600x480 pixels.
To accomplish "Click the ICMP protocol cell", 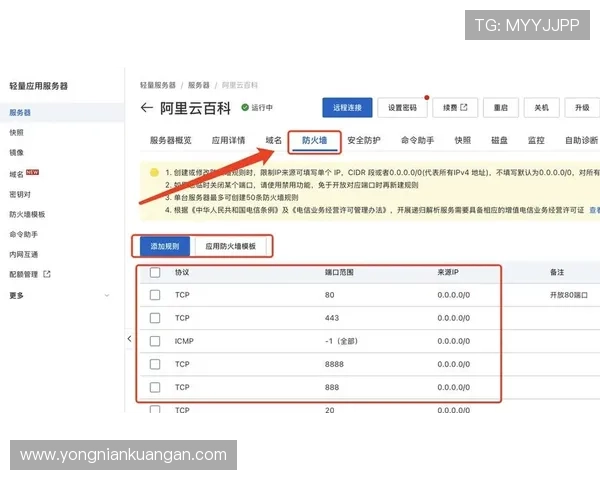I will pos(184,341).
